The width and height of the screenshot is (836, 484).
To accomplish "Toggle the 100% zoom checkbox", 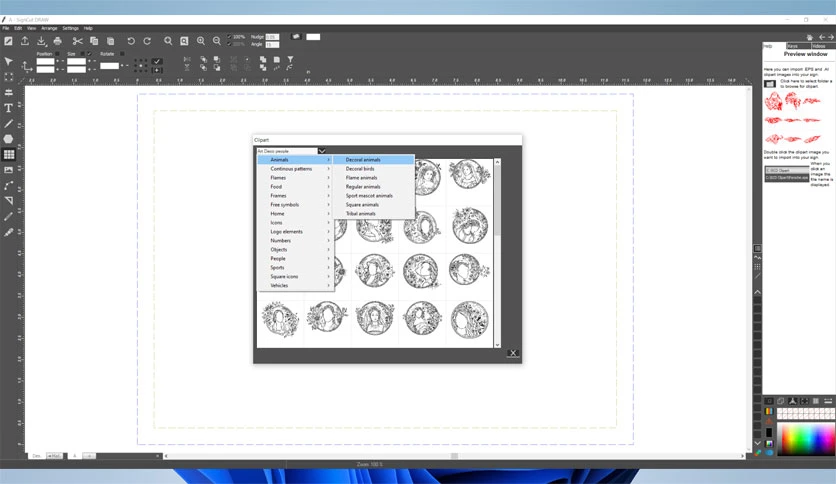I will (x=229, y=37).
